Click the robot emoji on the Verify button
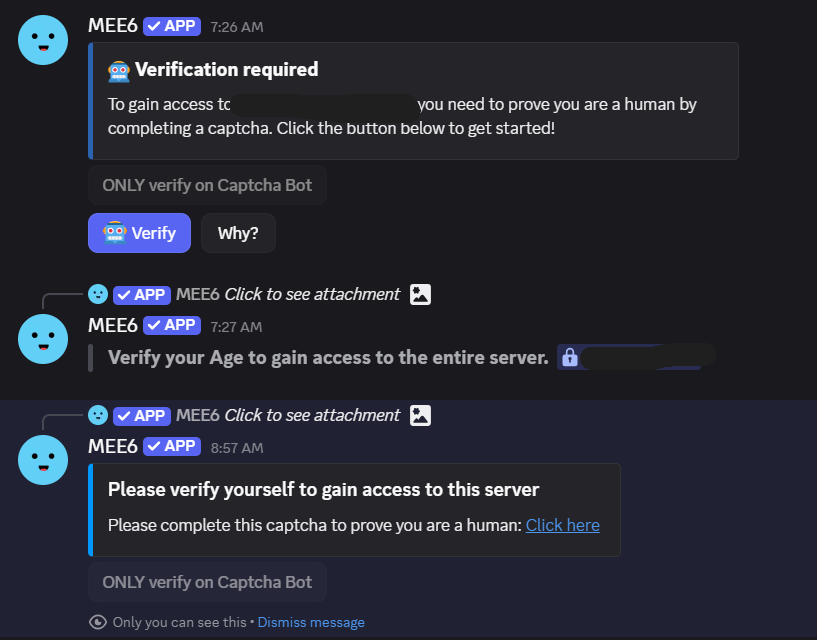 point(115,232)
